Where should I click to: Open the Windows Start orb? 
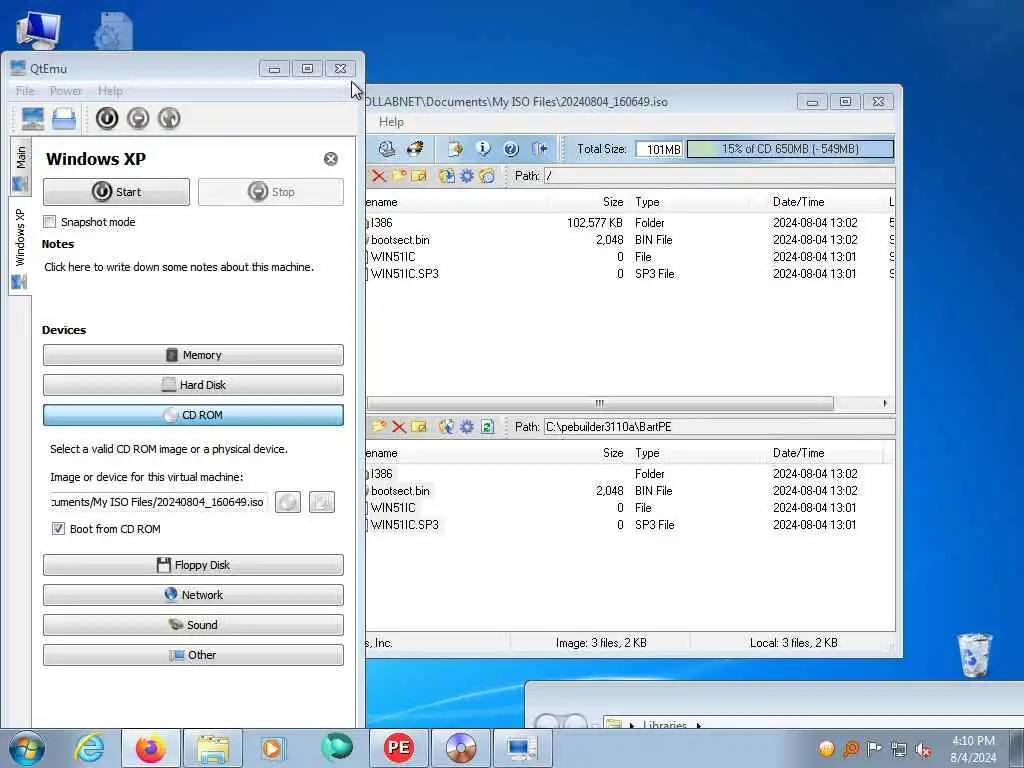click(27, 748)
